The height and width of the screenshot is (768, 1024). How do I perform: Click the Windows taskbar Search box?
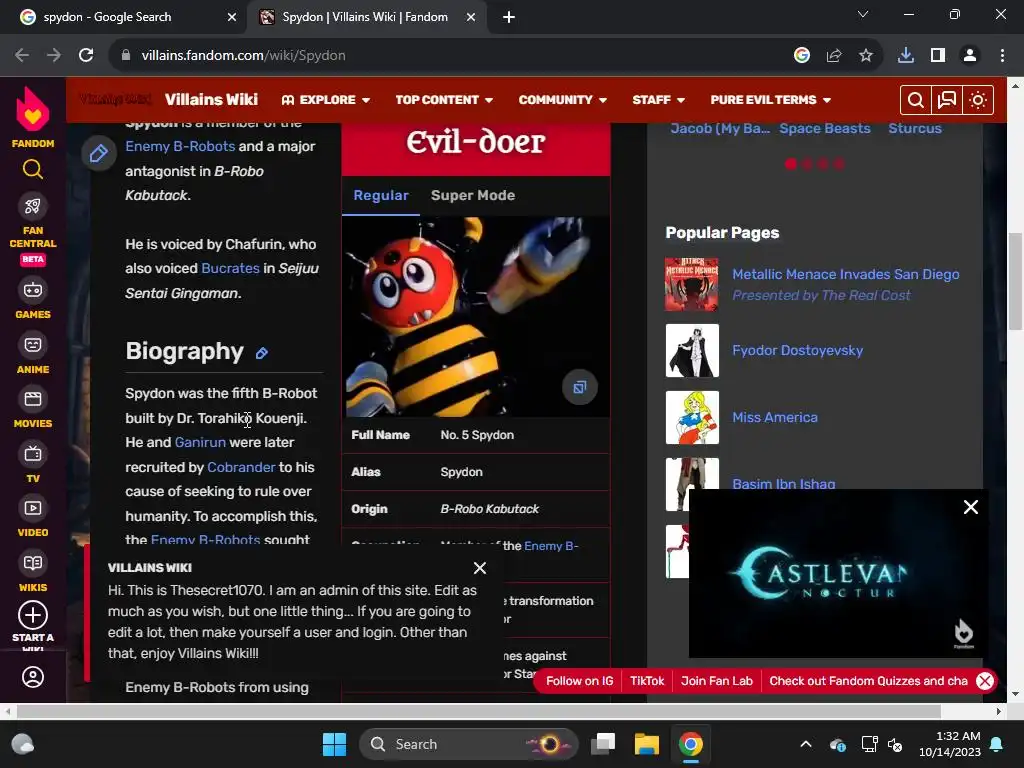click(x=468, y=744)
